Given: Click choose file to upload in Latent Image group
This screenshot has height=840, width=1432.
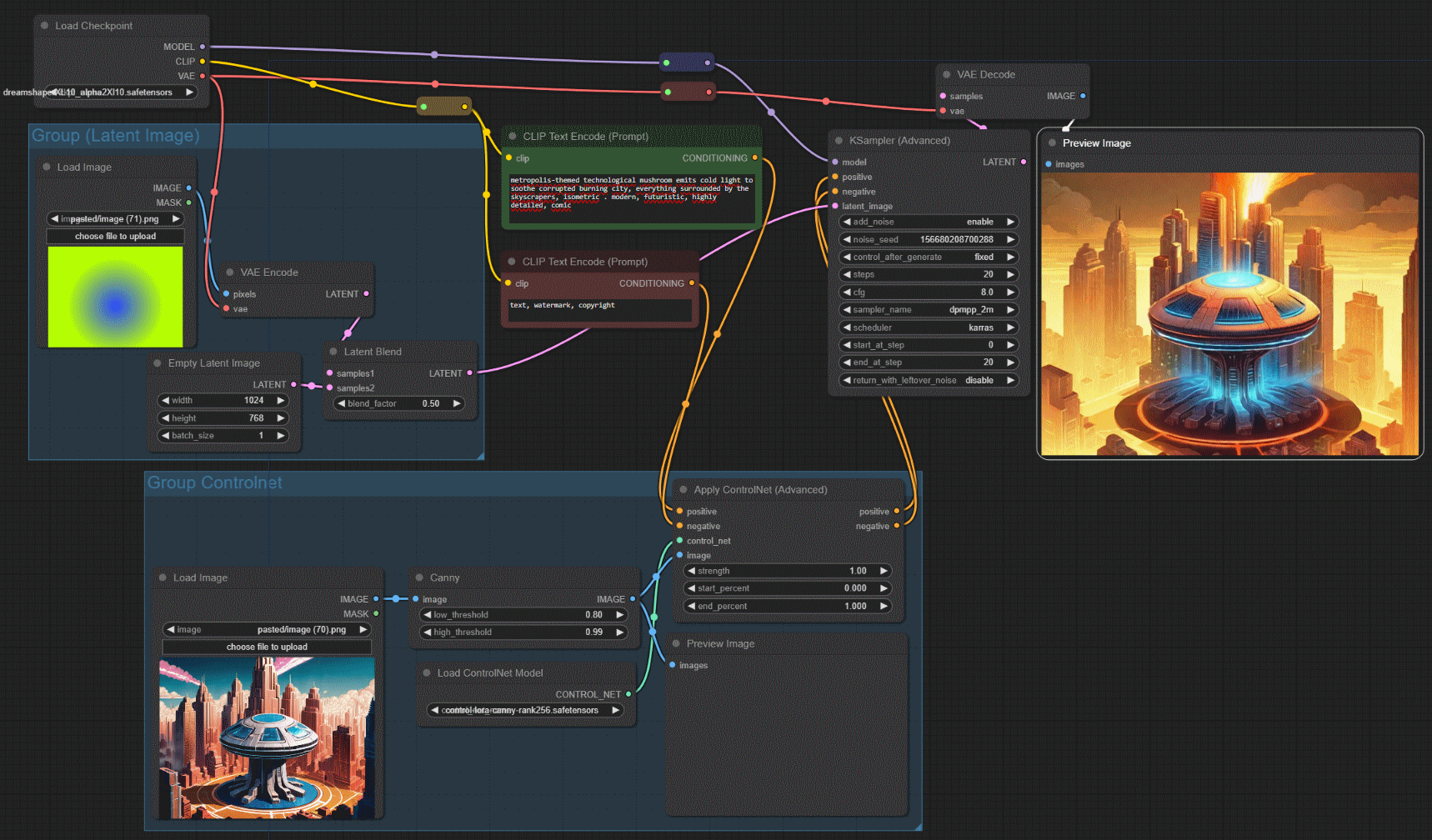Looking at the screenshot, I should coord(115,237).
